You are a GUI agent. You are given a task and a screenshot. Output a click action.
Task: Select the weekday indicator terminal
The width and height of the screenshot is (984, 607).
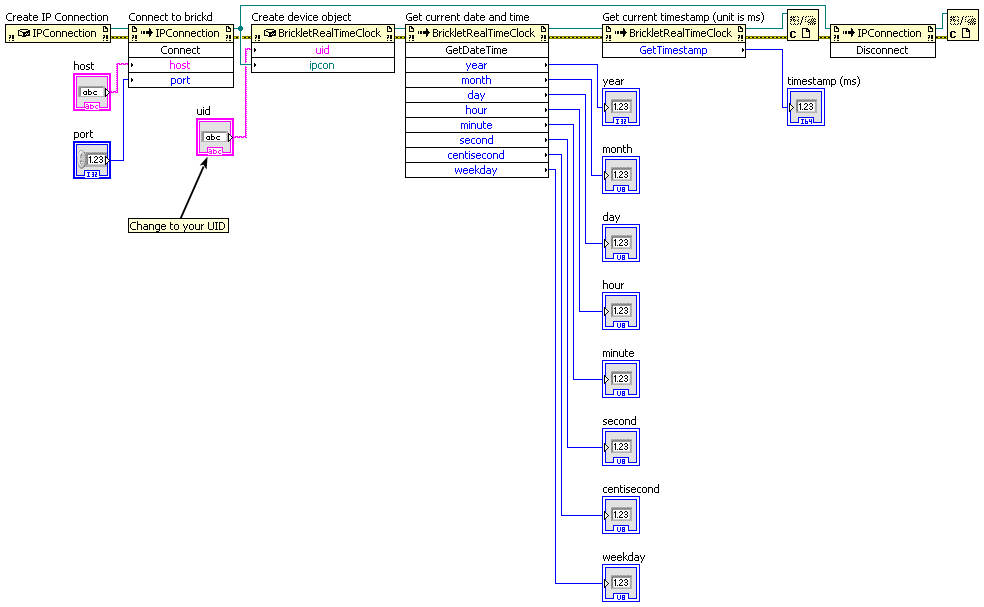620,583
